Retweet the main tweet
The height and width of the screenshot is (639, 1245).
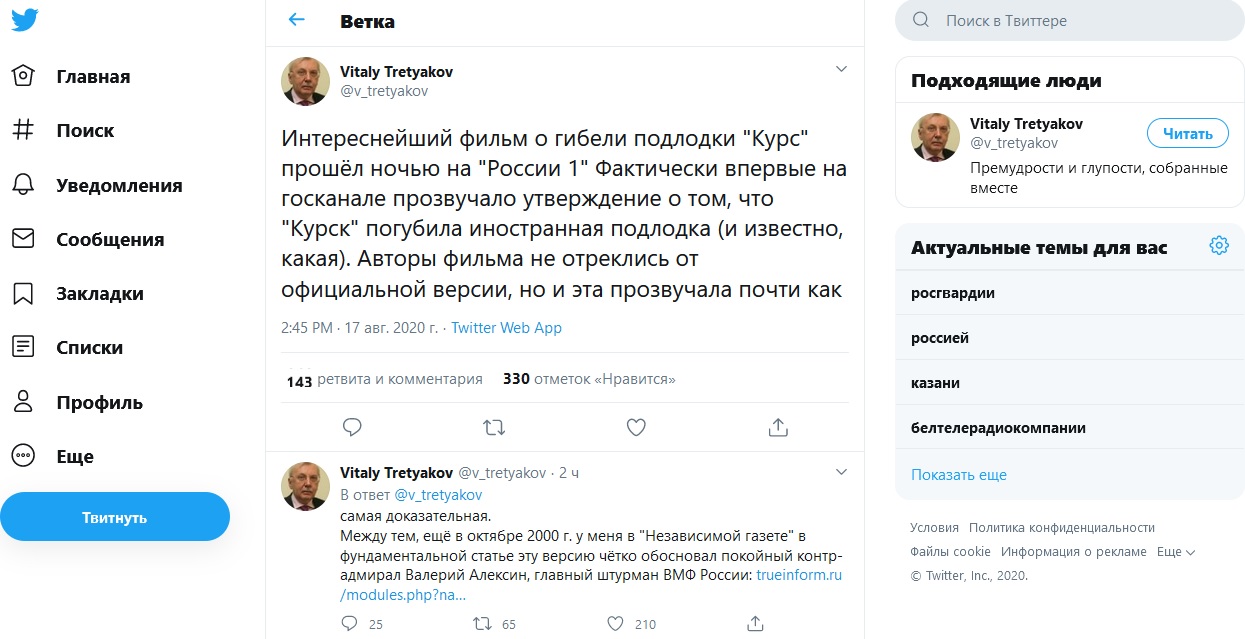pyautogui.click(x=494, y=427)
